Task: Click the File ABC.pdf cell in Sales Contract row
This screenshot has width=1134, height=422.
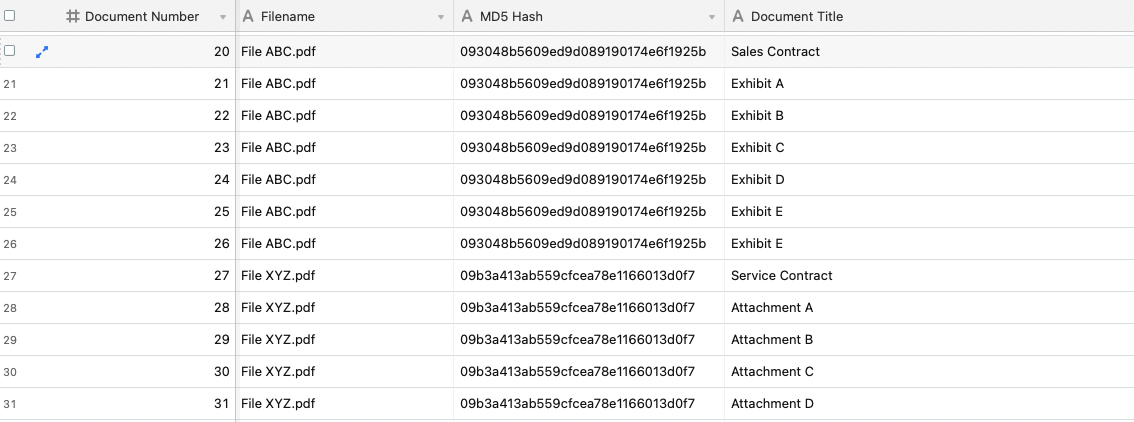Action: (345, 51)
